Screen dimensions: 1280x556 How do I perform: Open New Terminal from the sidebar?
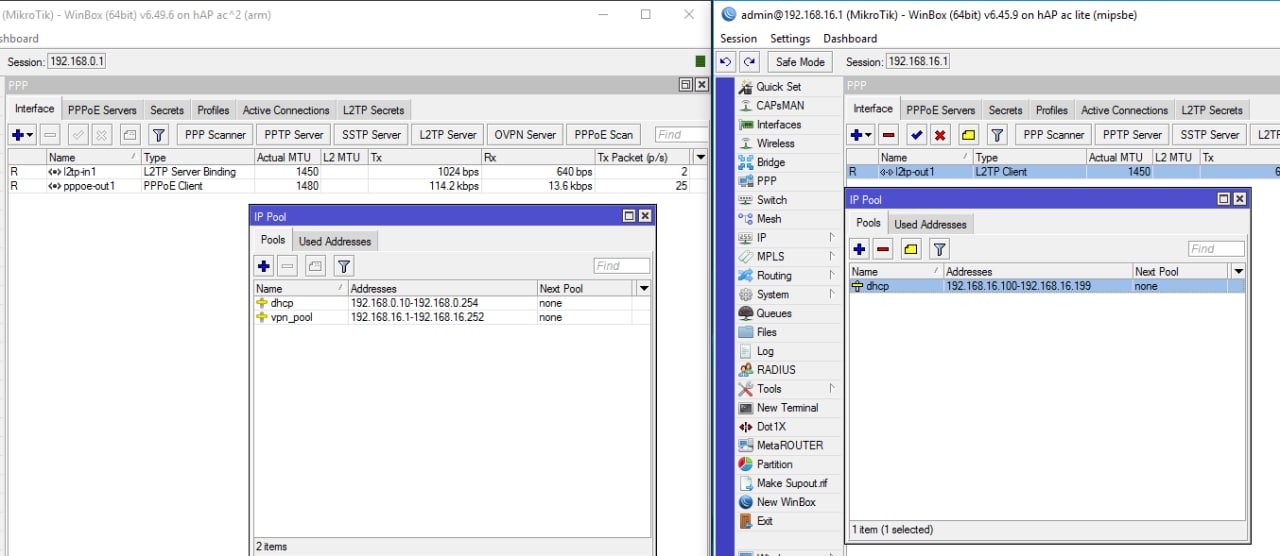[787, 408]
